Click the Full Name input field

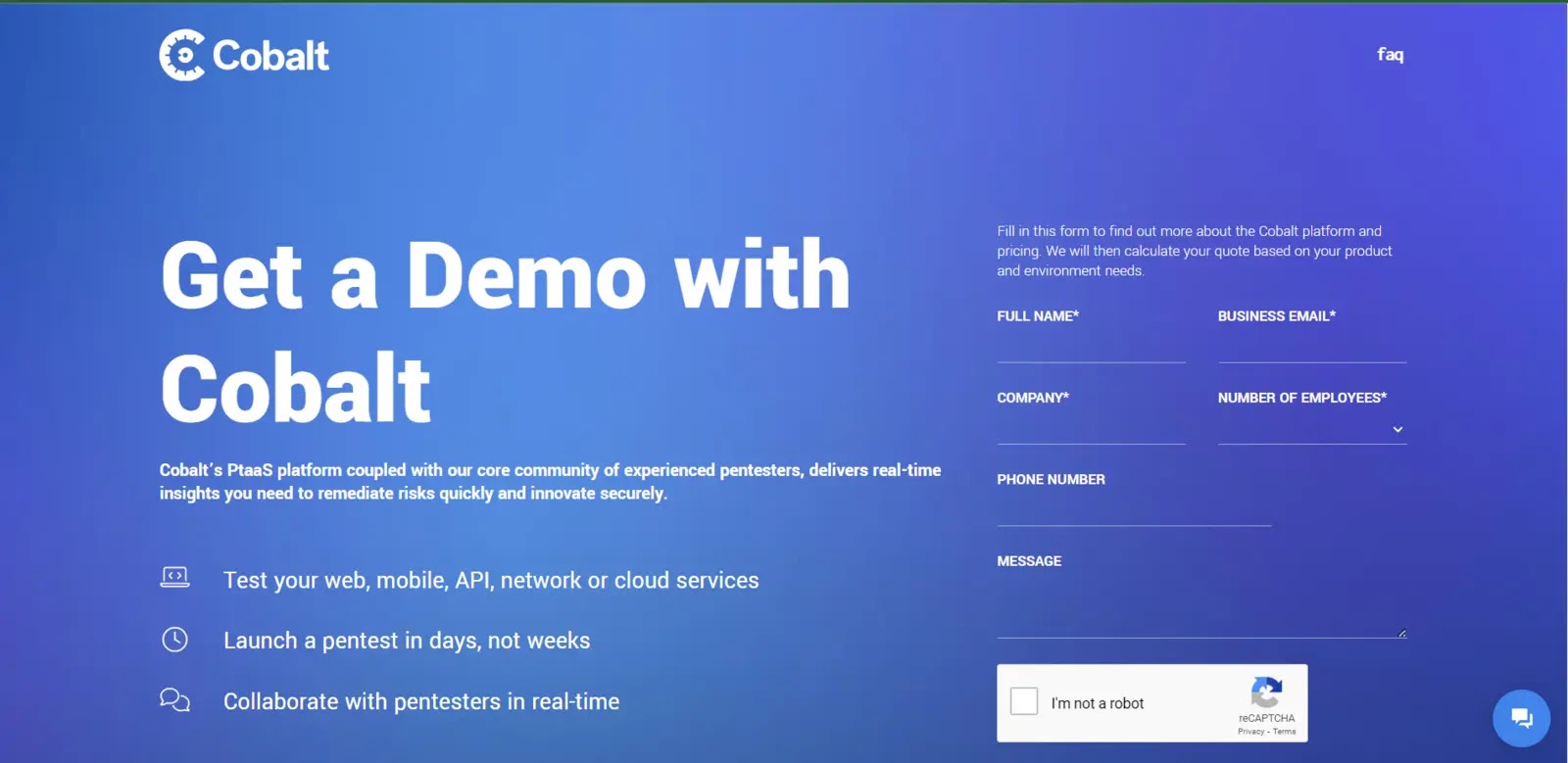[x=1091, y=346]
